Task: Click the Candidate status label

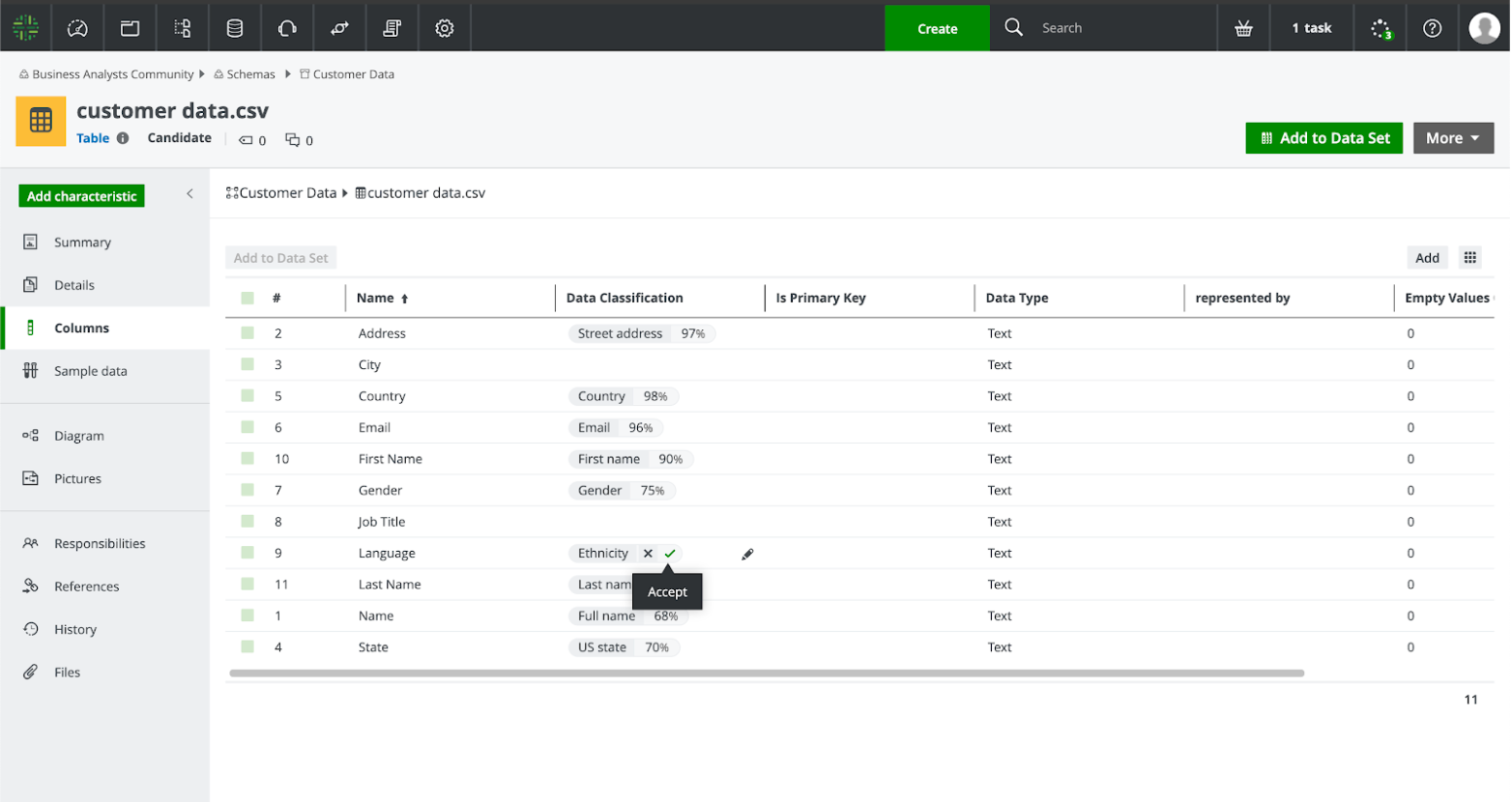Action: coord(180,138)
